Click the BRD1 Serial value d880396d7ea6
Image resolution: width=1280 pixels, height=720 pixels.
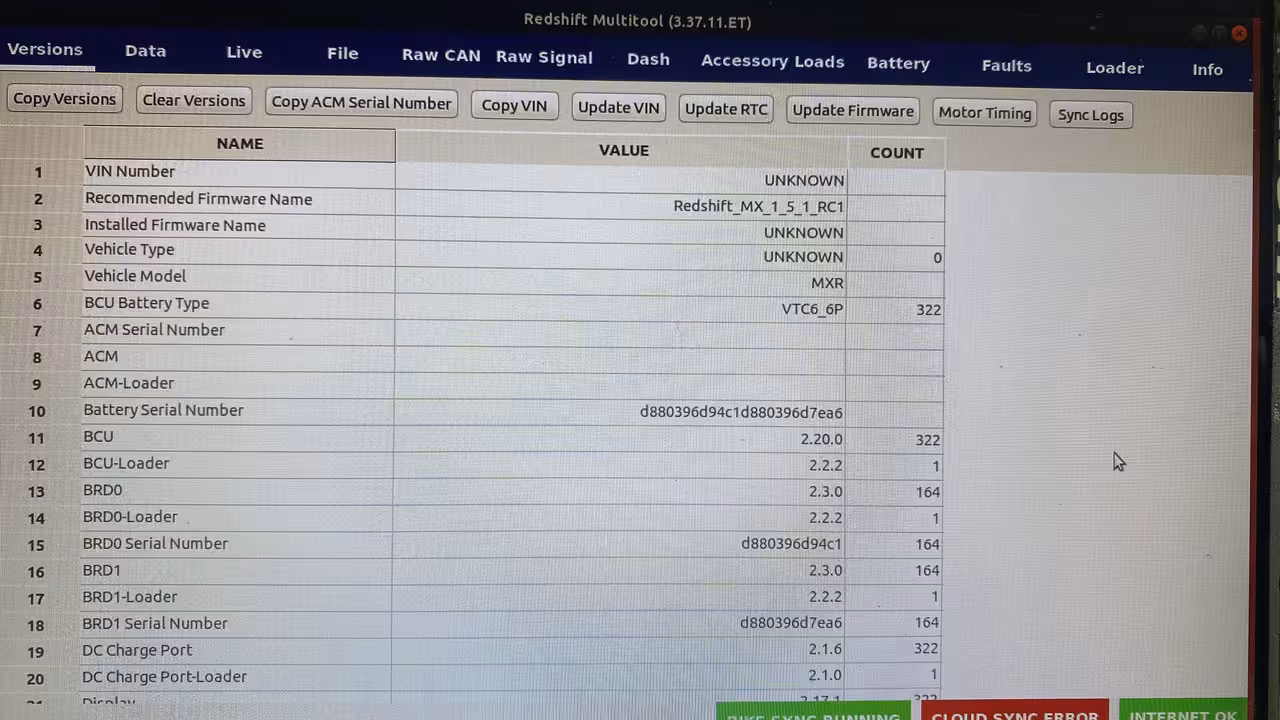pos(791,623)
